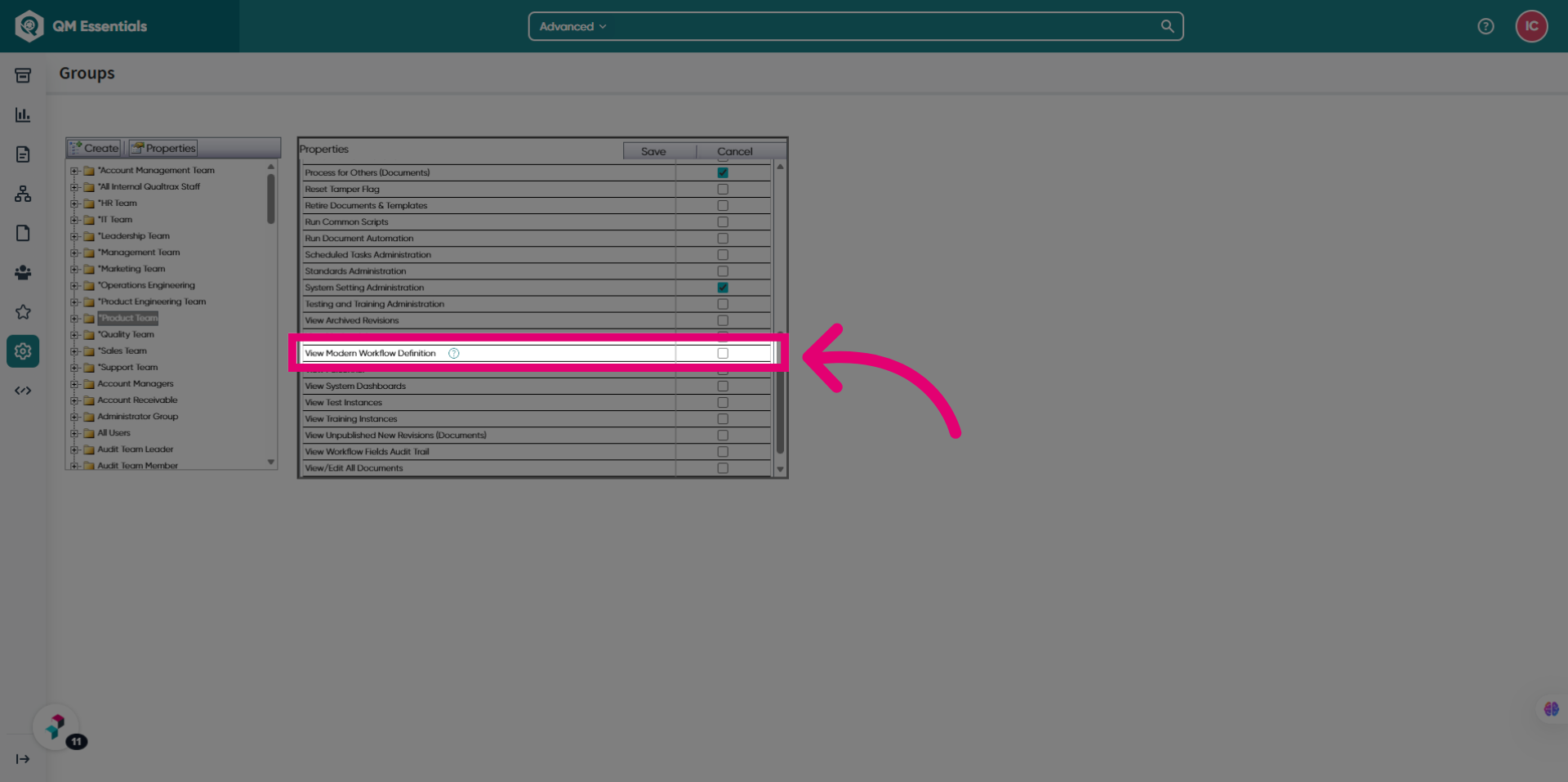Uncheck System Setting Administration
The height and width of the screenshot is (782, 1568).
[723, 288]
